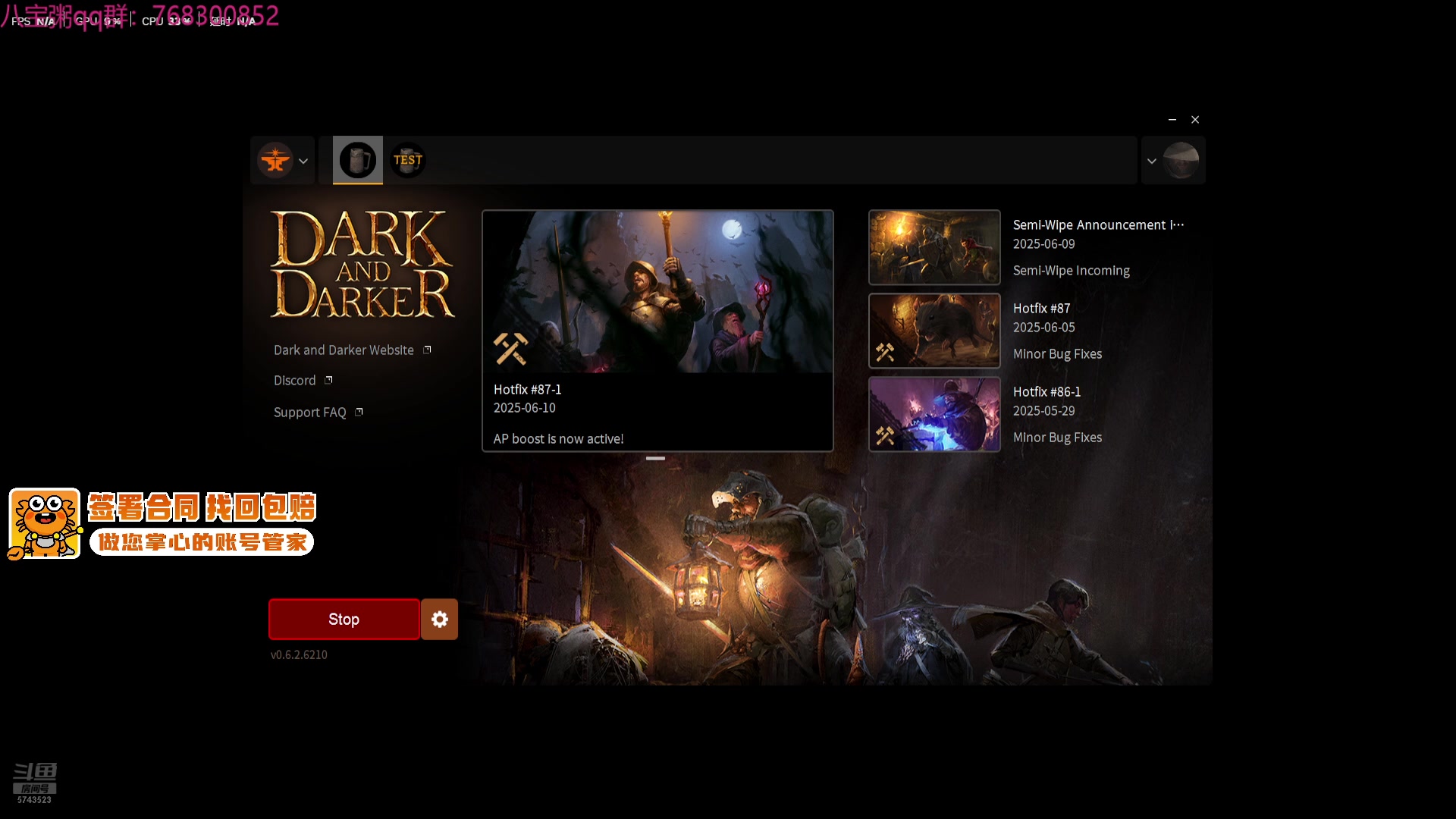Viewport: 1456px width, 819px height.
Task: Expand the dropdown arrow beside the Ironmace logo
Action: (303, 161)
